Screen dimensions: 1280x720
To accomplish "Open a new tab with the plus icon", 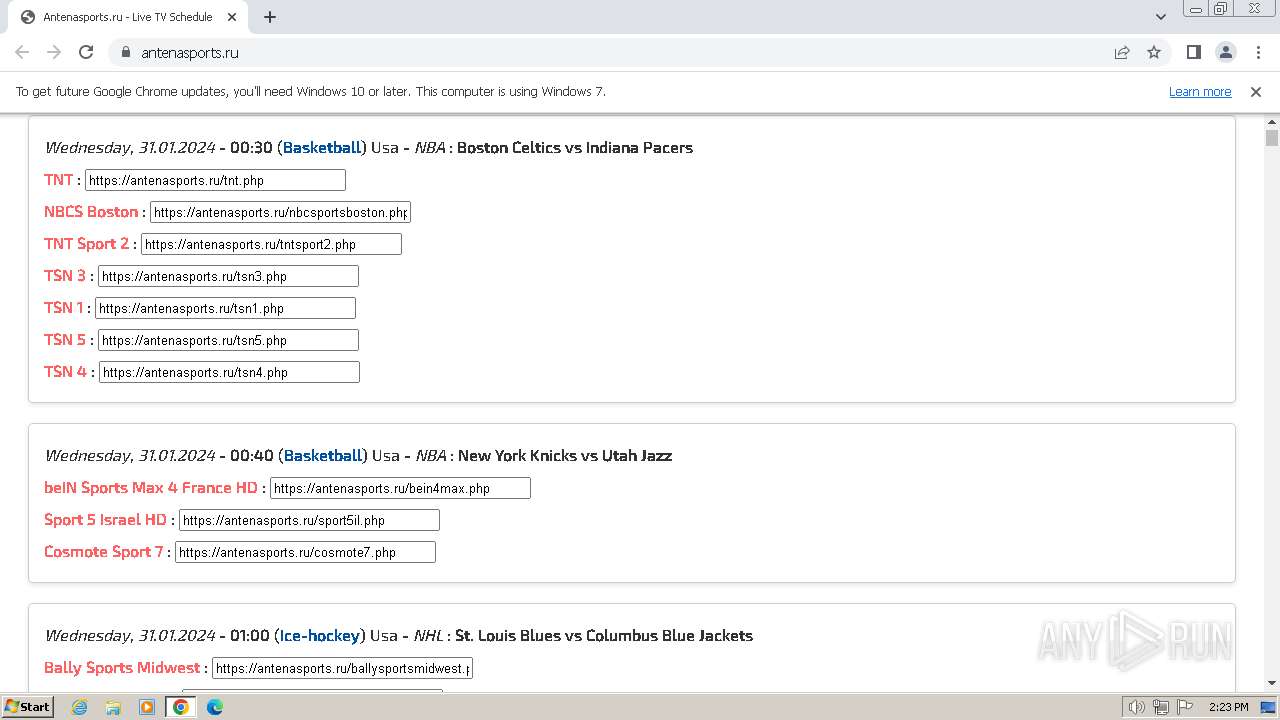I will (270, 17).
